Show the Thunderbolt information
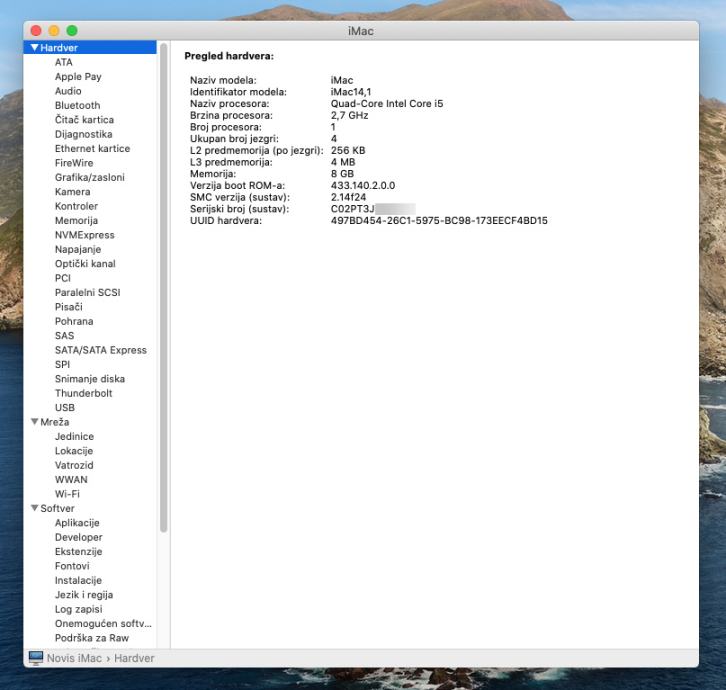The image size is (726, 690). click(83, 393)
